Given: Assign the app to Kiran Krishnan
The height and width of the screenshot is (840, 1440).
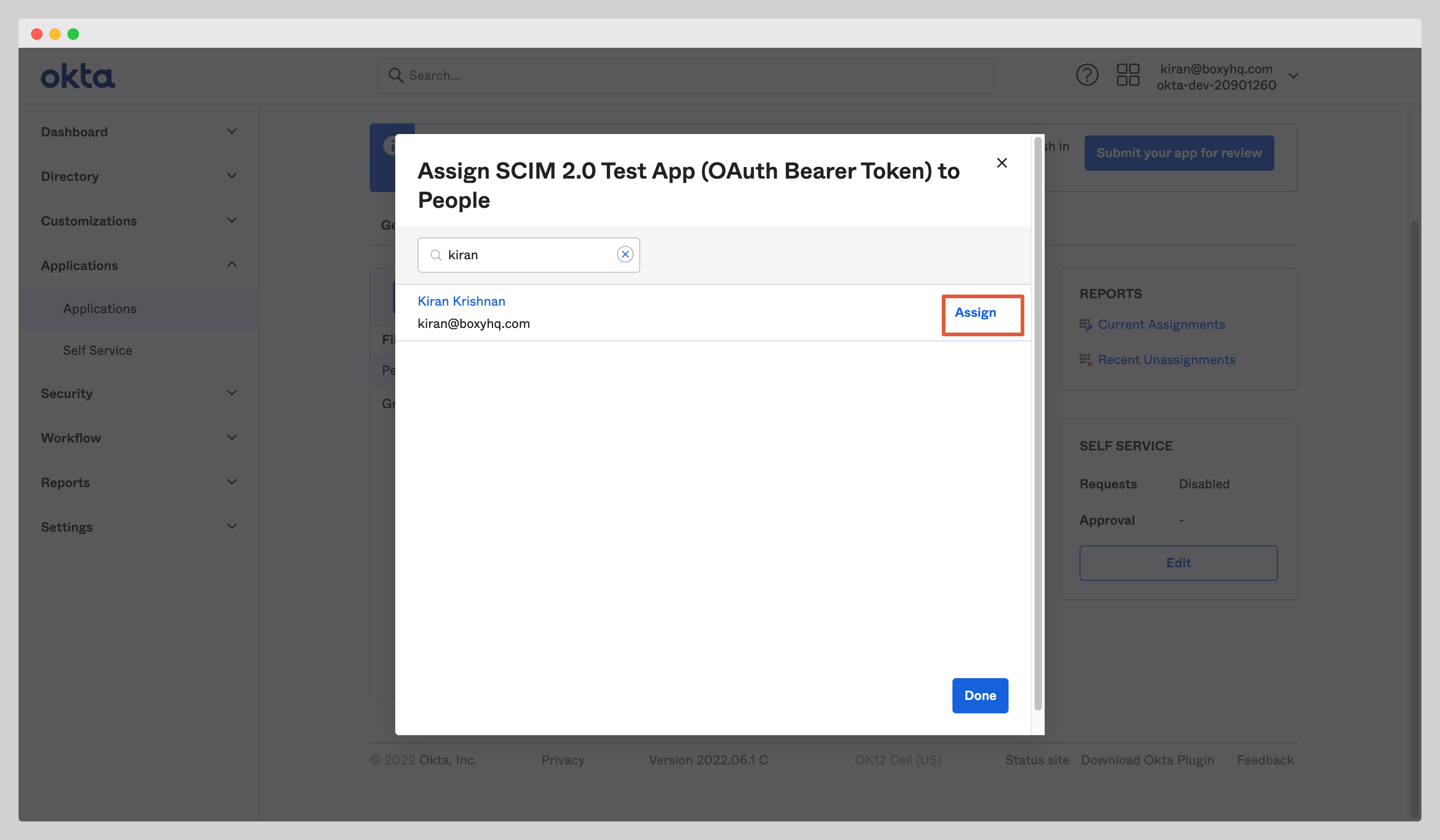Looking at the screenshot, I should click(976, 313).
